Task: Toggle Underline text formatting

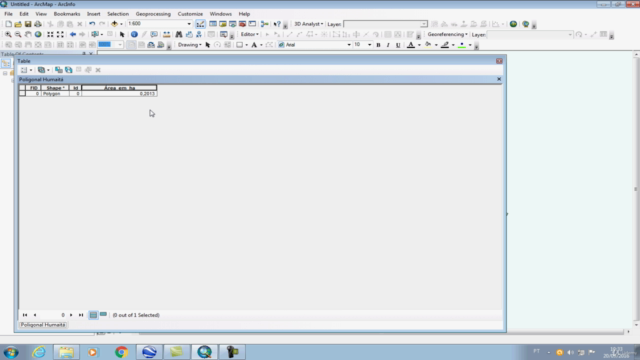Action: tap(398, 45)
